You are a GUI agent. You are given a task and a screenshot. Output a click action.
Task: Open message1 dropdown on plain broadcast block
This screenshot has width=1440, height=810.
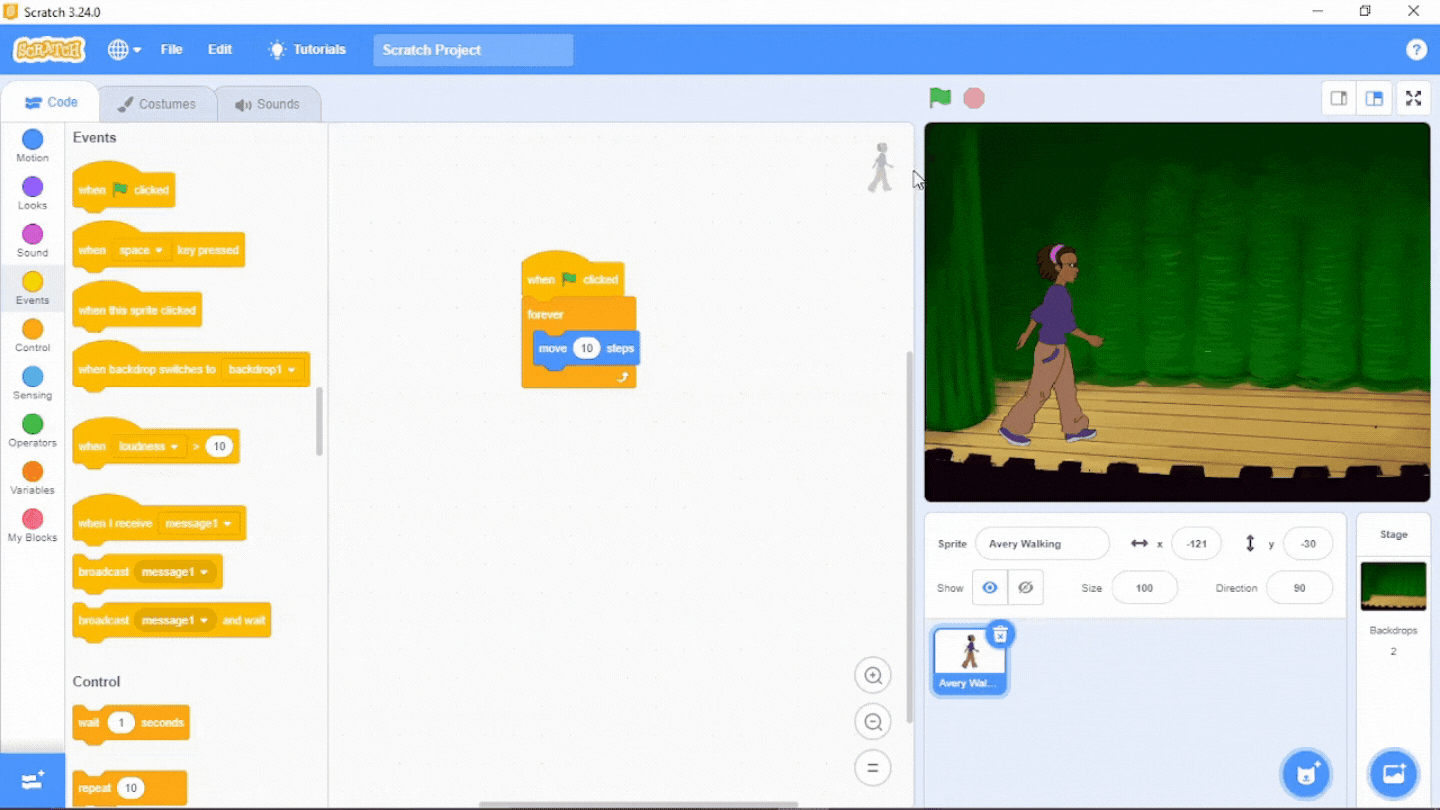click(175, 572)
